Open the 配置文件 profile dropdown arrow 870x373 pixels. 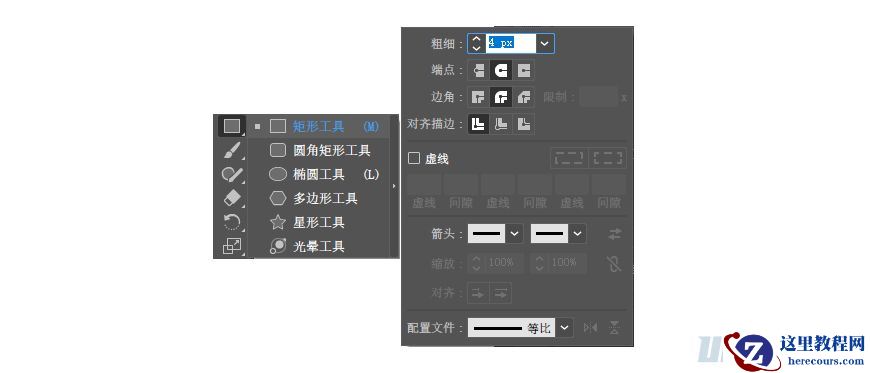564,327
